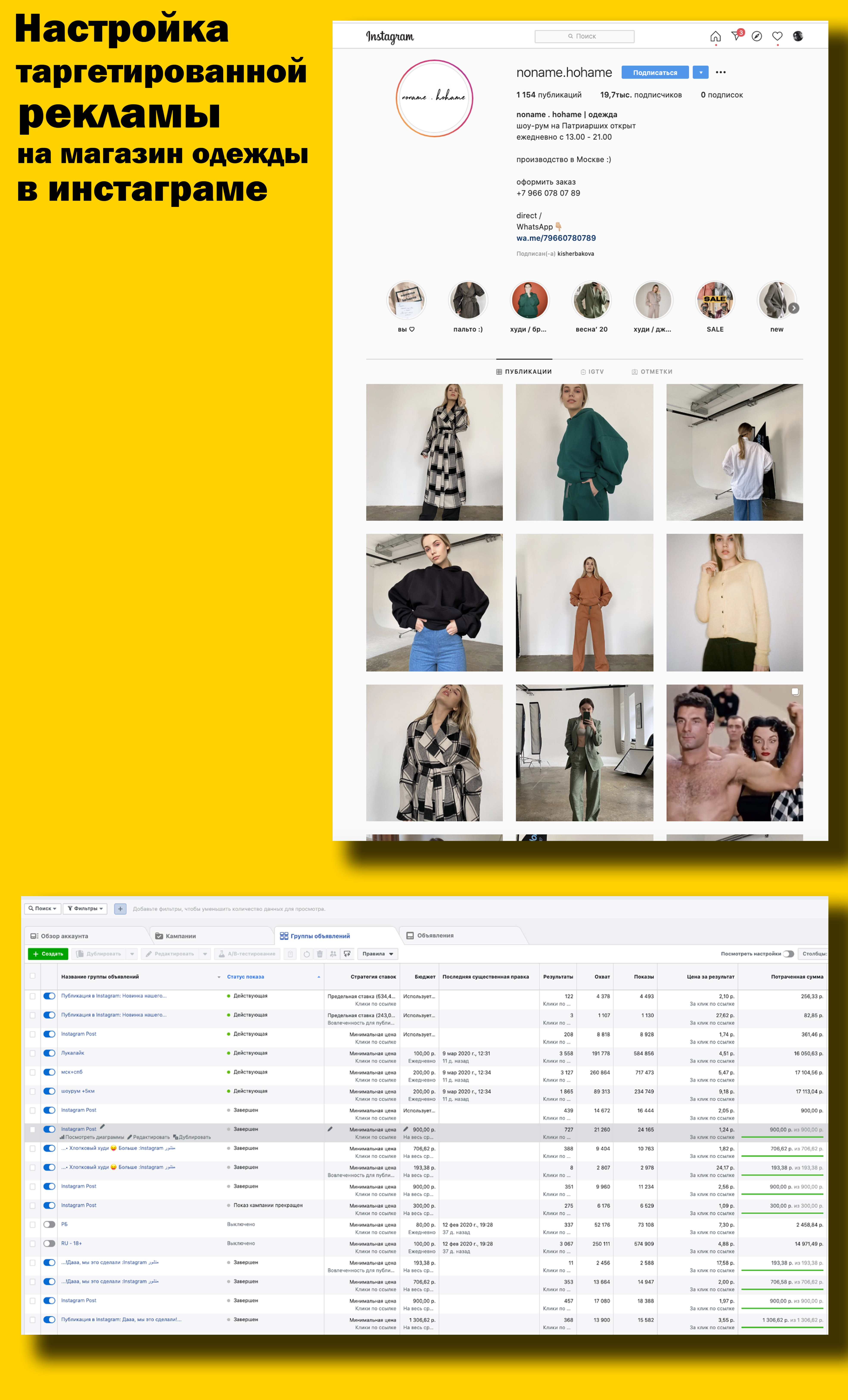Click the export/share icon in Ads toolbar
Image resolution: width=848 pixels, height=1400 pixels.
347,954
